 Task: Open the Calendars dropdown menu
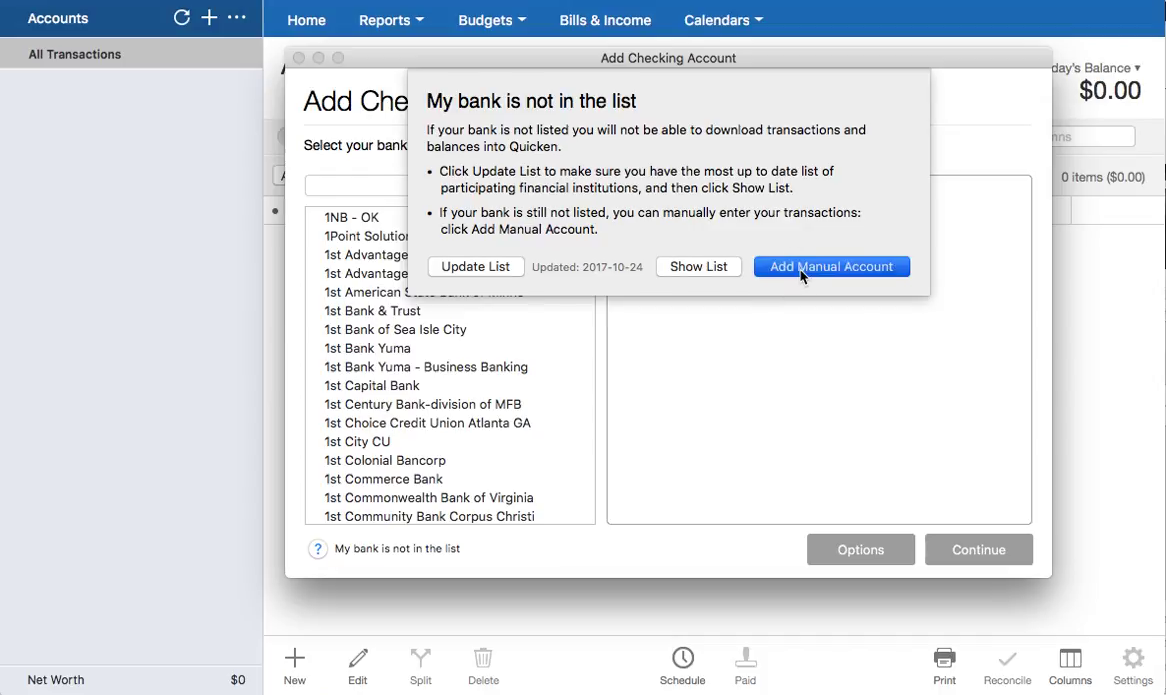pyautogui.click(x=723, y=20)
